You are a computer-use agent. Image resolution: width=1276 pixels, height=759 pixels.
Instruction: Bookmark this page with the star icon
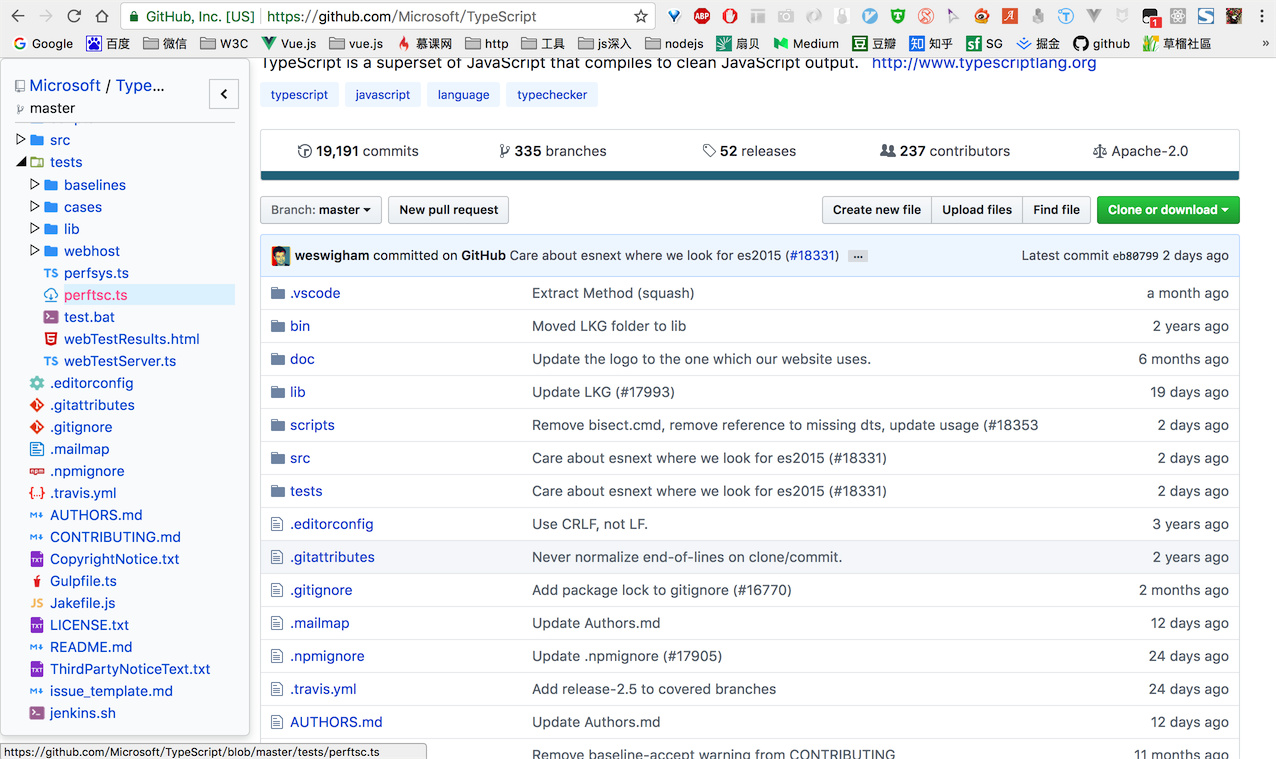click(641, 16)
